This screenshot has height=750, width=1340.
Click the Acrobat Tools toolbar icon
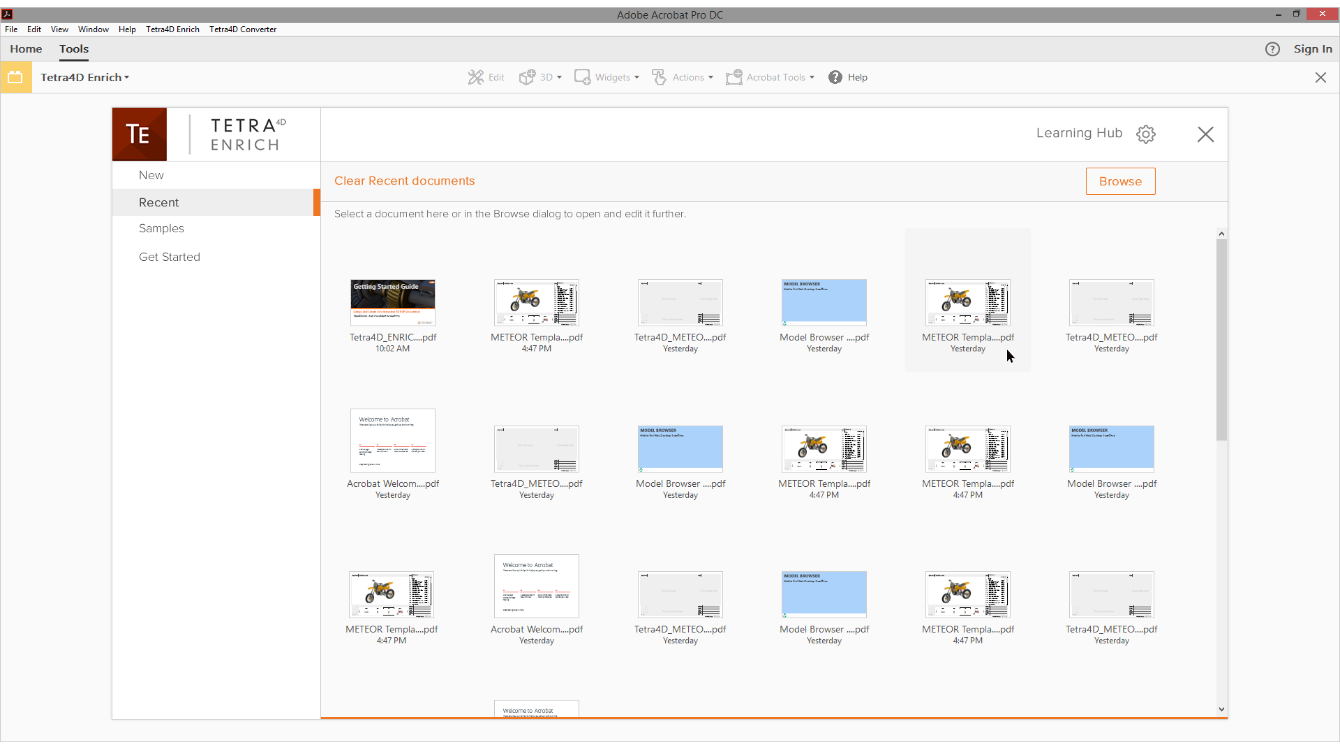click(734, 77)
